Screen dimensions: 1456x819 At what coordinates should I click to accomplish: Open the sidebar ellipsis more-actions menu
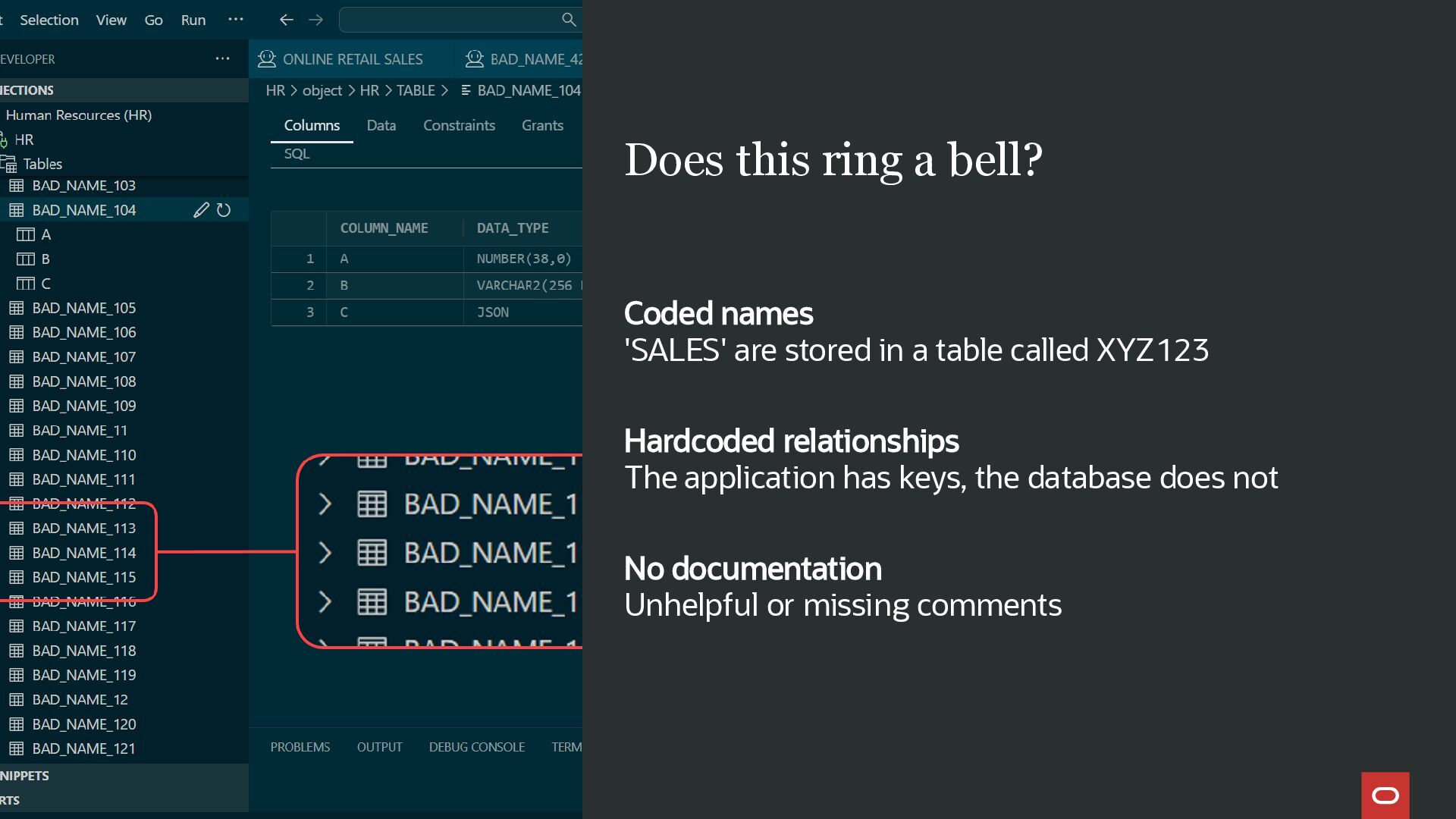(x=222, y=58)
